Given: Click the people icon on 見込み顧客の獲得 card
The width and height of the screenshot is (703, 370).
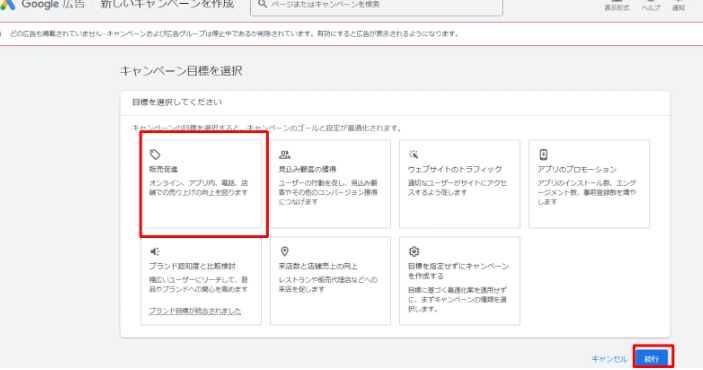Looking at the screenshot, I should coord(285,155).
